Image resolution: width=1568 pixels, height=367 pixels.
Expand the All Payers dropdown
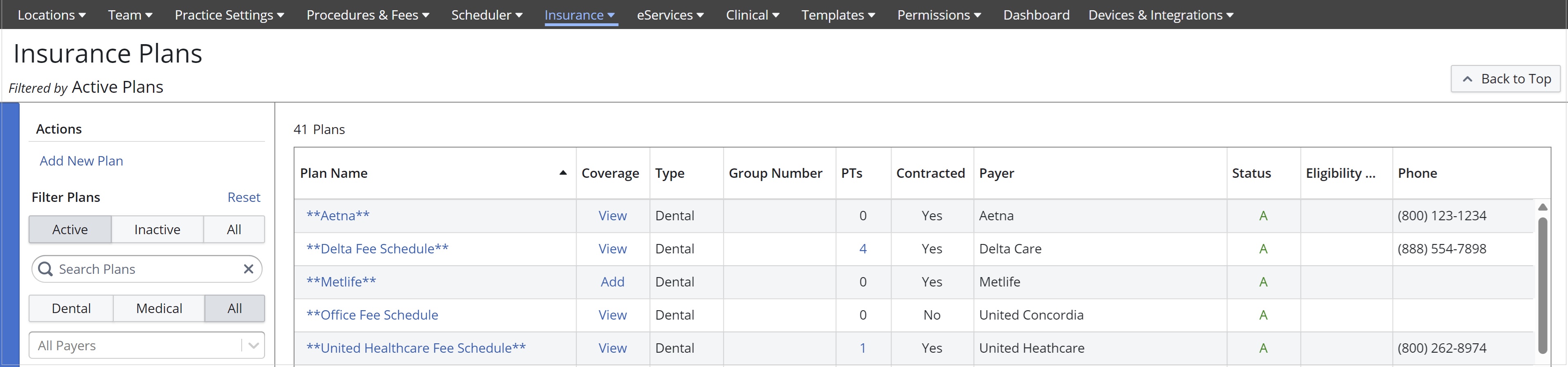[253, 346]
